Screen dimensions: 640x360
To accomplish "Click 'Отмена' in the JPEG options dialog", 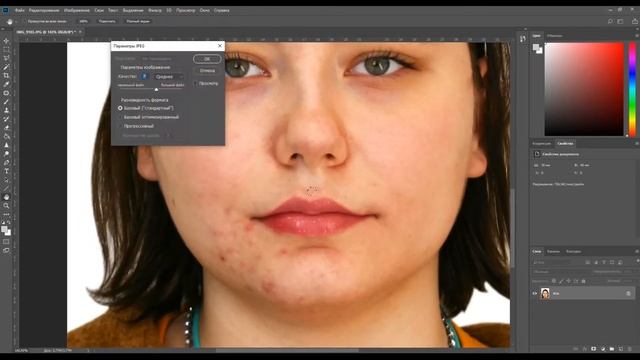I will (207, 71).
